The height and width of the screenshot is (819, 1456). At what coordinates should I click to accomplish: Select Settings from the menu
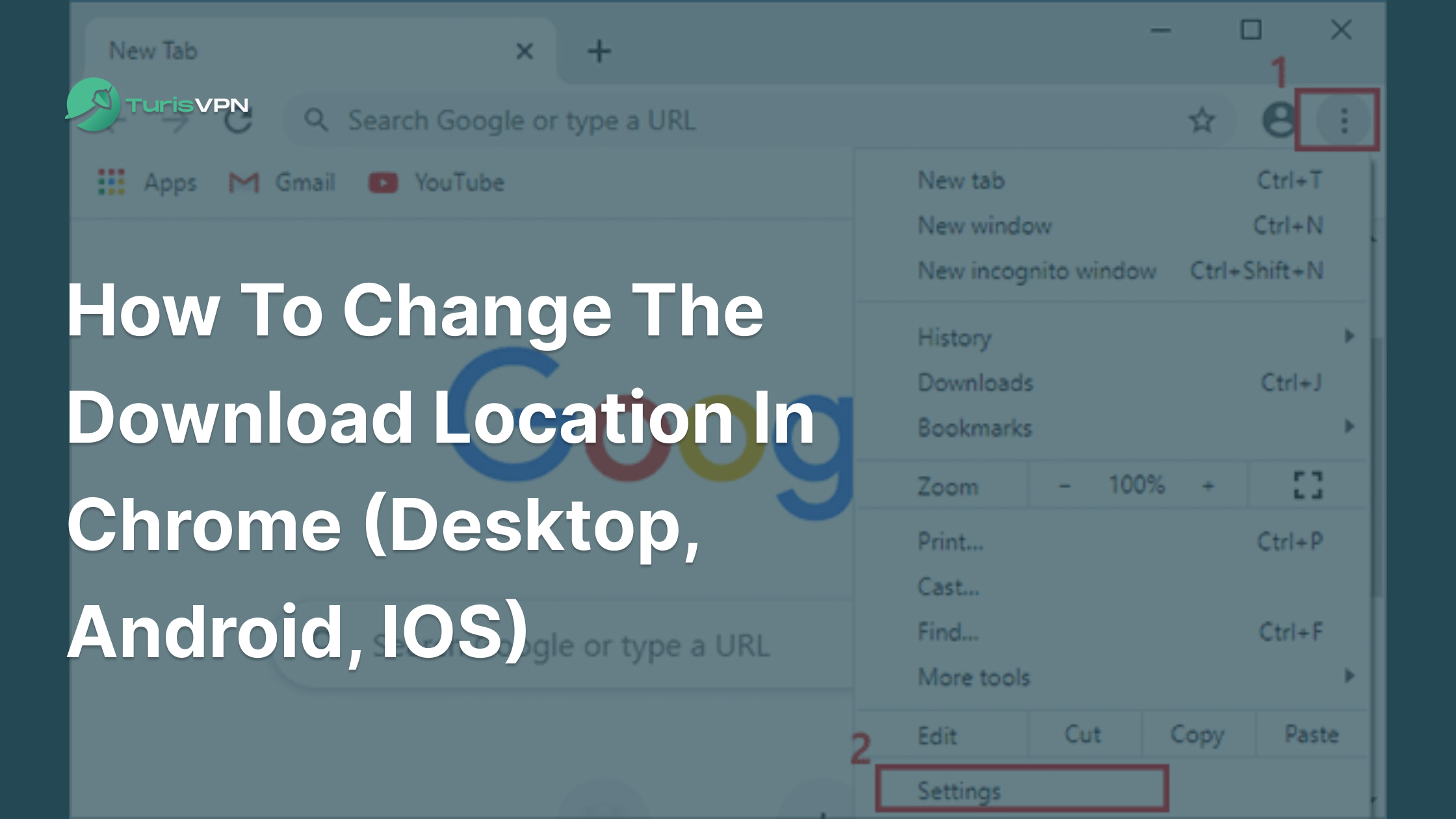pos(959,790)
